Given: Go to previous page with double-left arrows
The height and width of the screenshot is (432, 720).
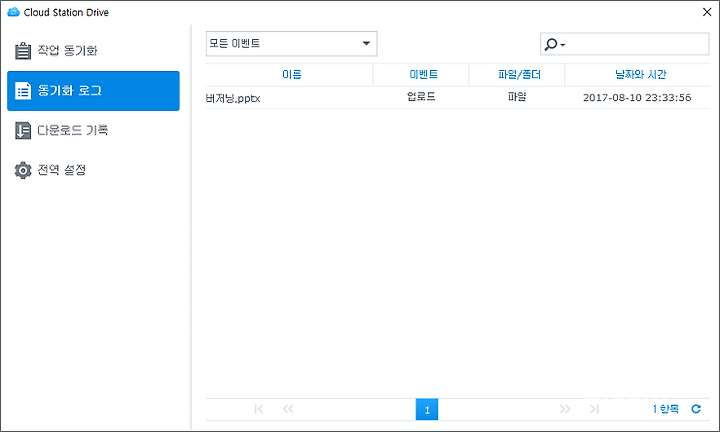Looking at the screenshot, I should pos(288,409).
